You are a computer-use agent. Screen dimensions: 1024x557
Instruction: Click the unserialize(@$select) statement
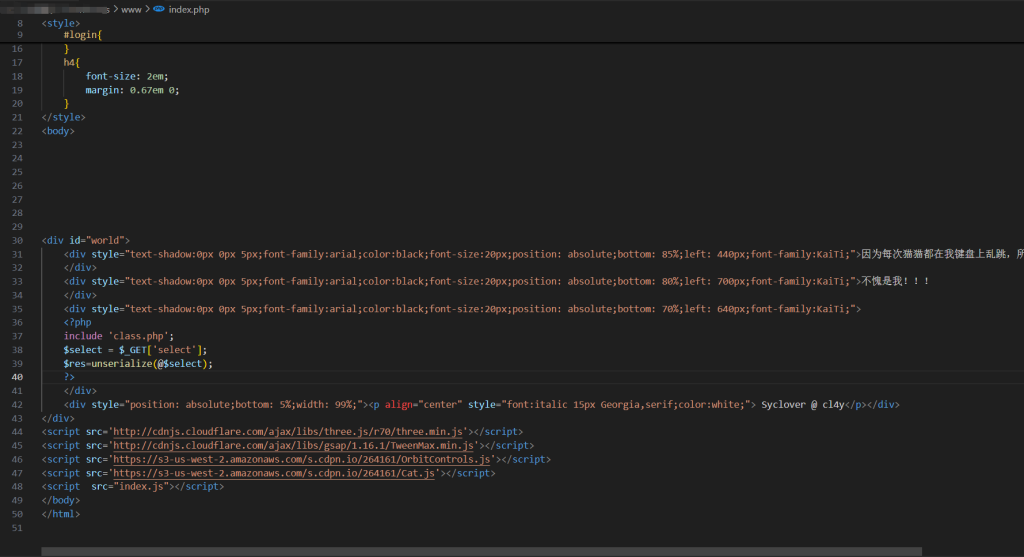point(138,363)
